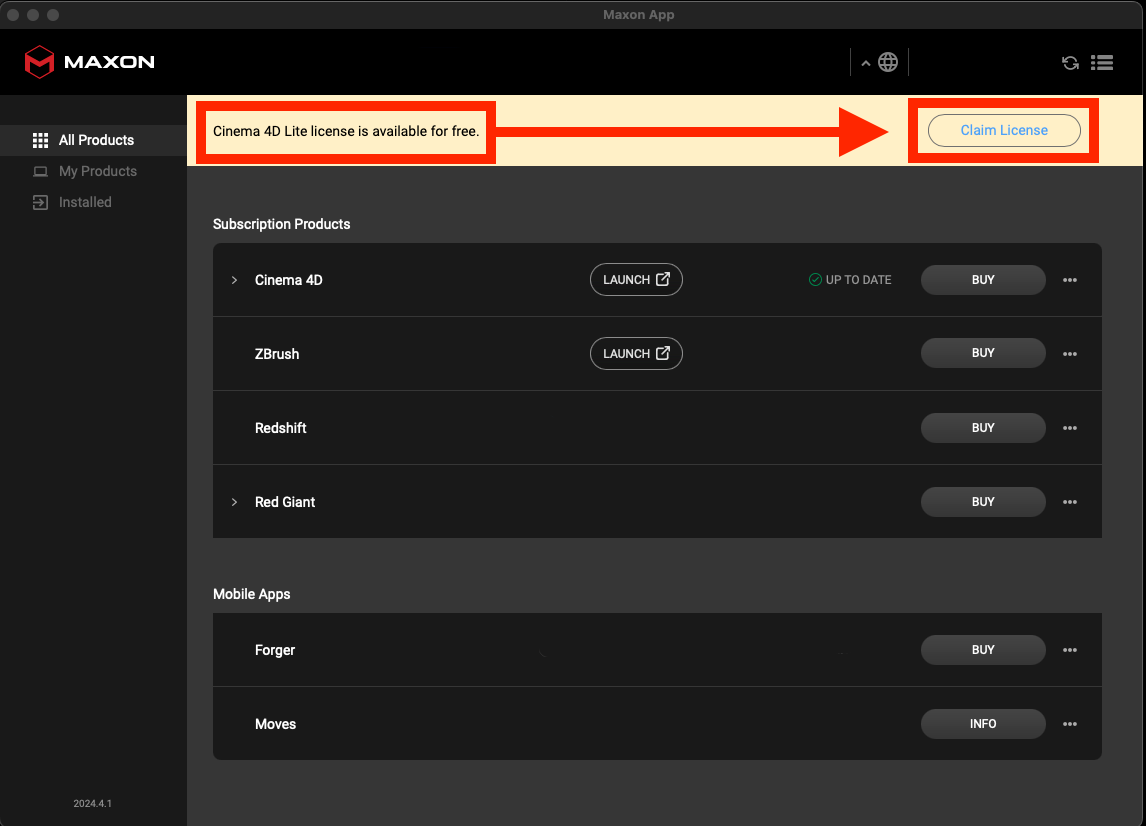Buy the Forger mobile app
Screen dimensions: 1146x826
pyautogui.click(x=982, y=650)
